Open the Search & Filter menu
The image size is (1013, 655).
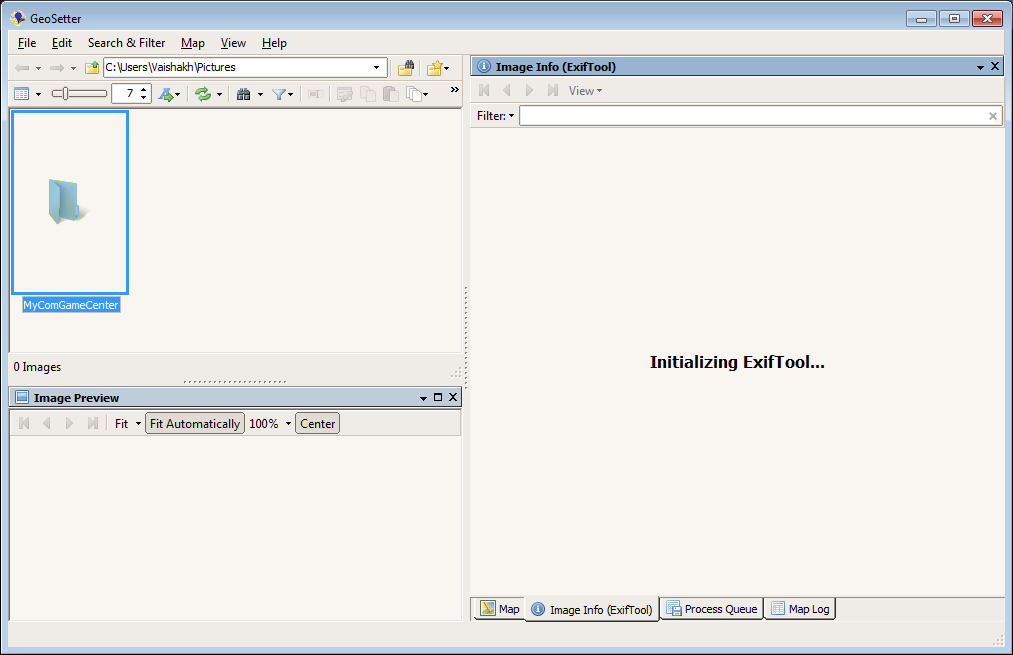[126, 43]
